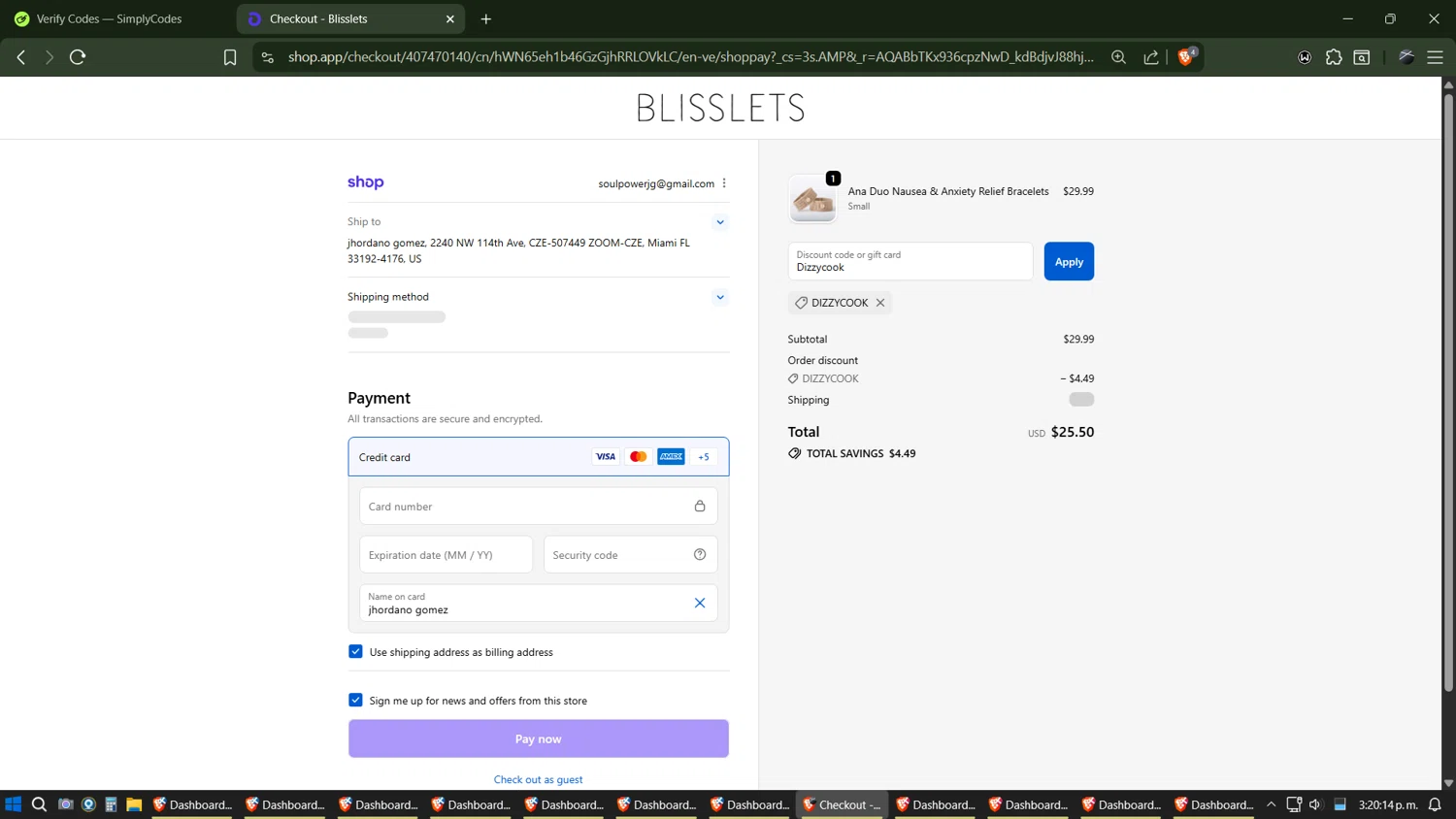Screen dimensions: 1456x819
Task: Open Windows taskbar search
Action: click(x=39, y=804)
